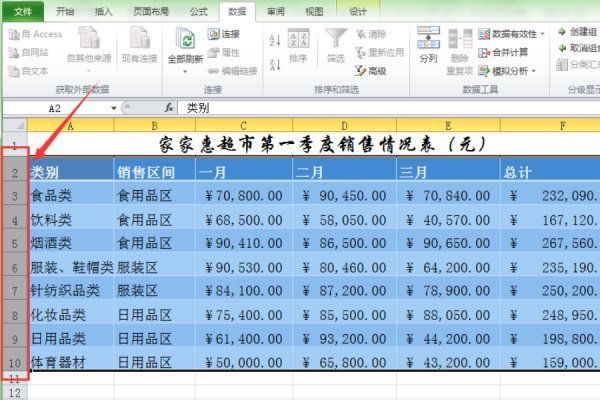Expand the 全部刷新 dropdown arrow

pyautogui.click(x=185, y=72)
